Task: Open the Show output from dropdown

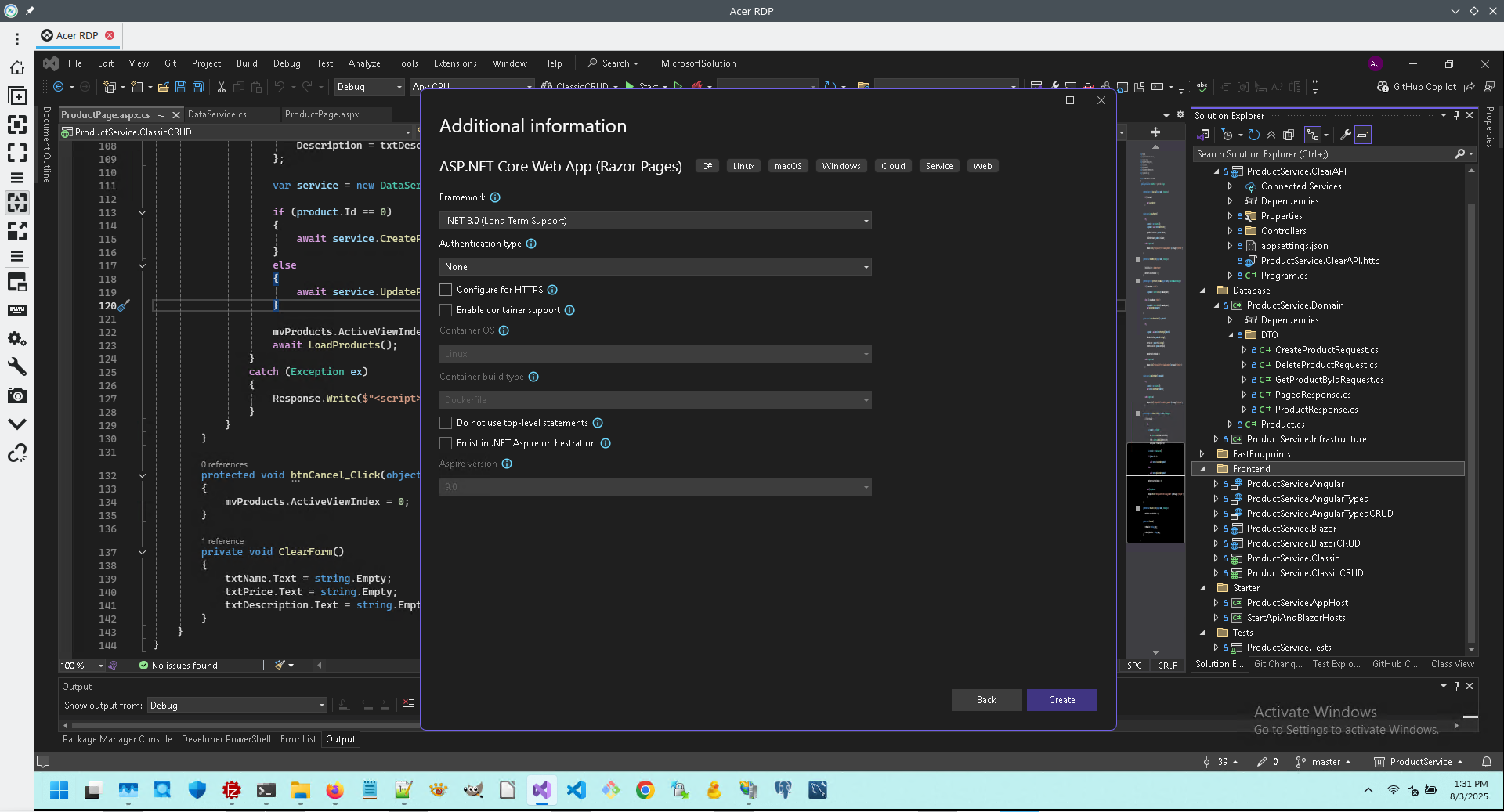Action: click(x=237, y=706)
